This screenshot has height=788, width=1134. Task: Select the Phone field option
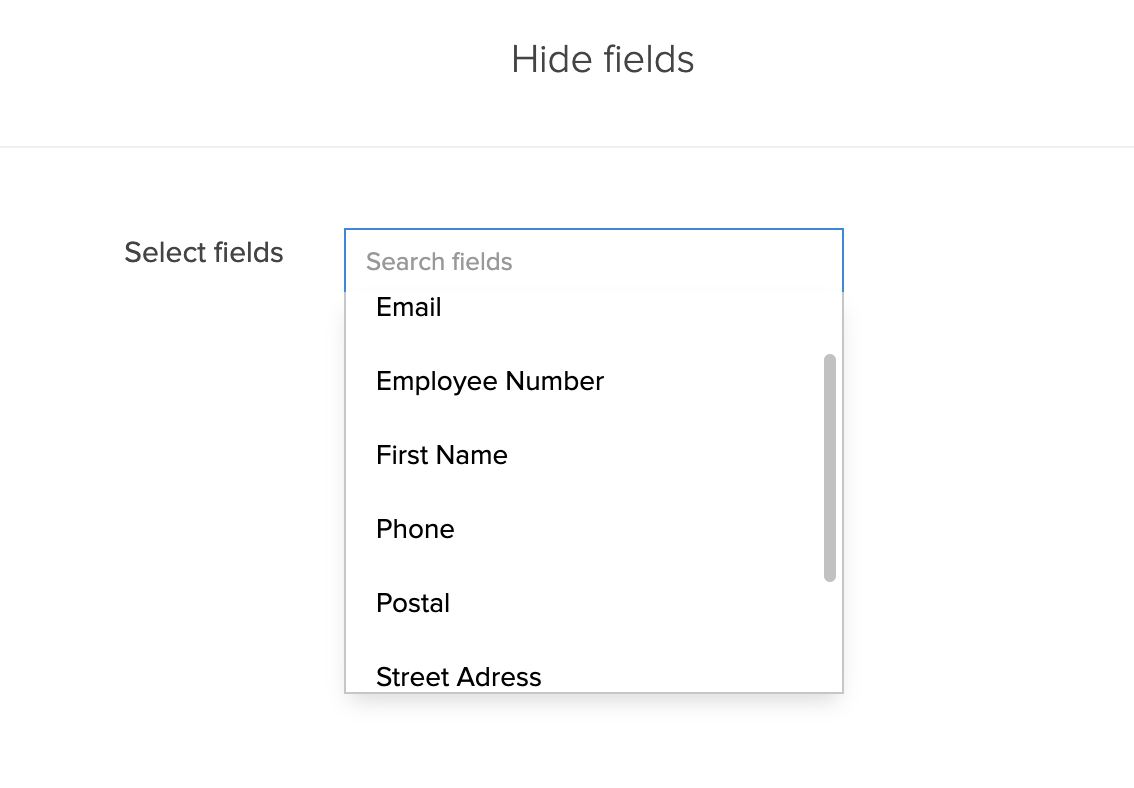tap(415, 529)
